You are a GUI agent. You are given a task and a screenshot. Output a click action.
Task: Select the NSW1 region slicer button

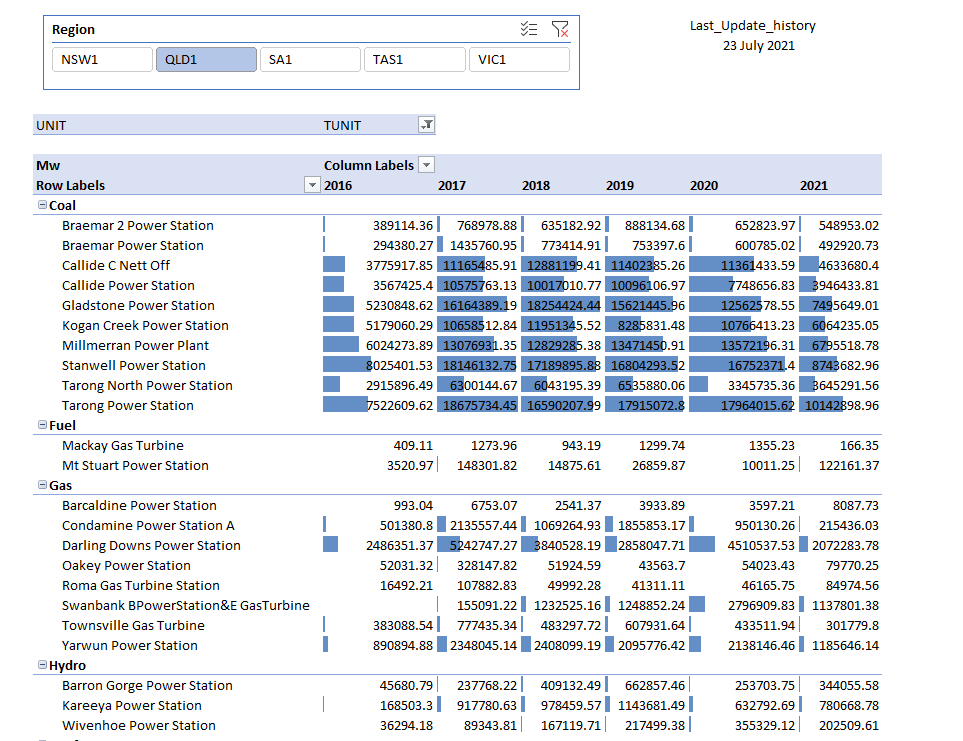(x=102, y=60)
